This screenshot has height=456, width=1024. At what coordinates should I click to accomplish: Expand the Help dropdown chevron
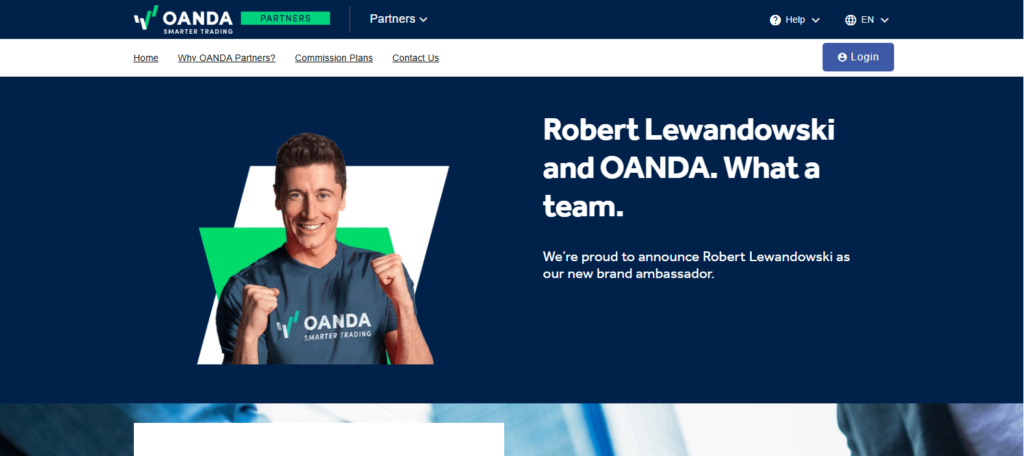point(815,20)
